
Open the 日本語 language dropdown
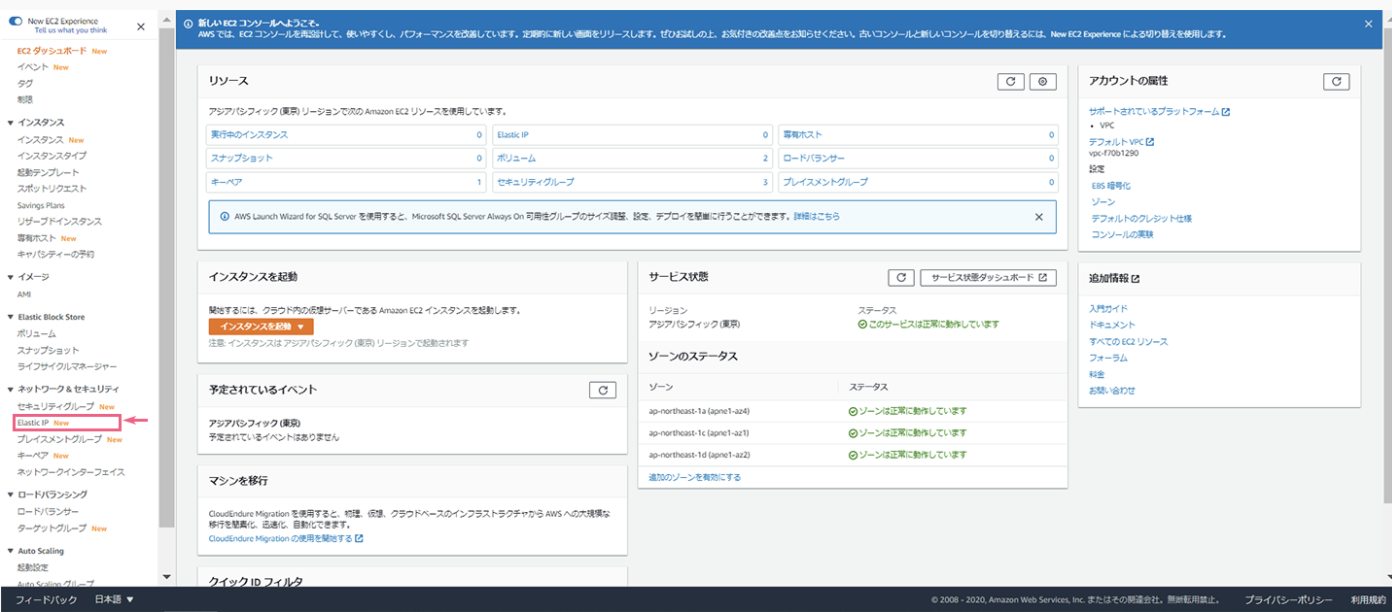pyautogui.click(x=114, y=600)
